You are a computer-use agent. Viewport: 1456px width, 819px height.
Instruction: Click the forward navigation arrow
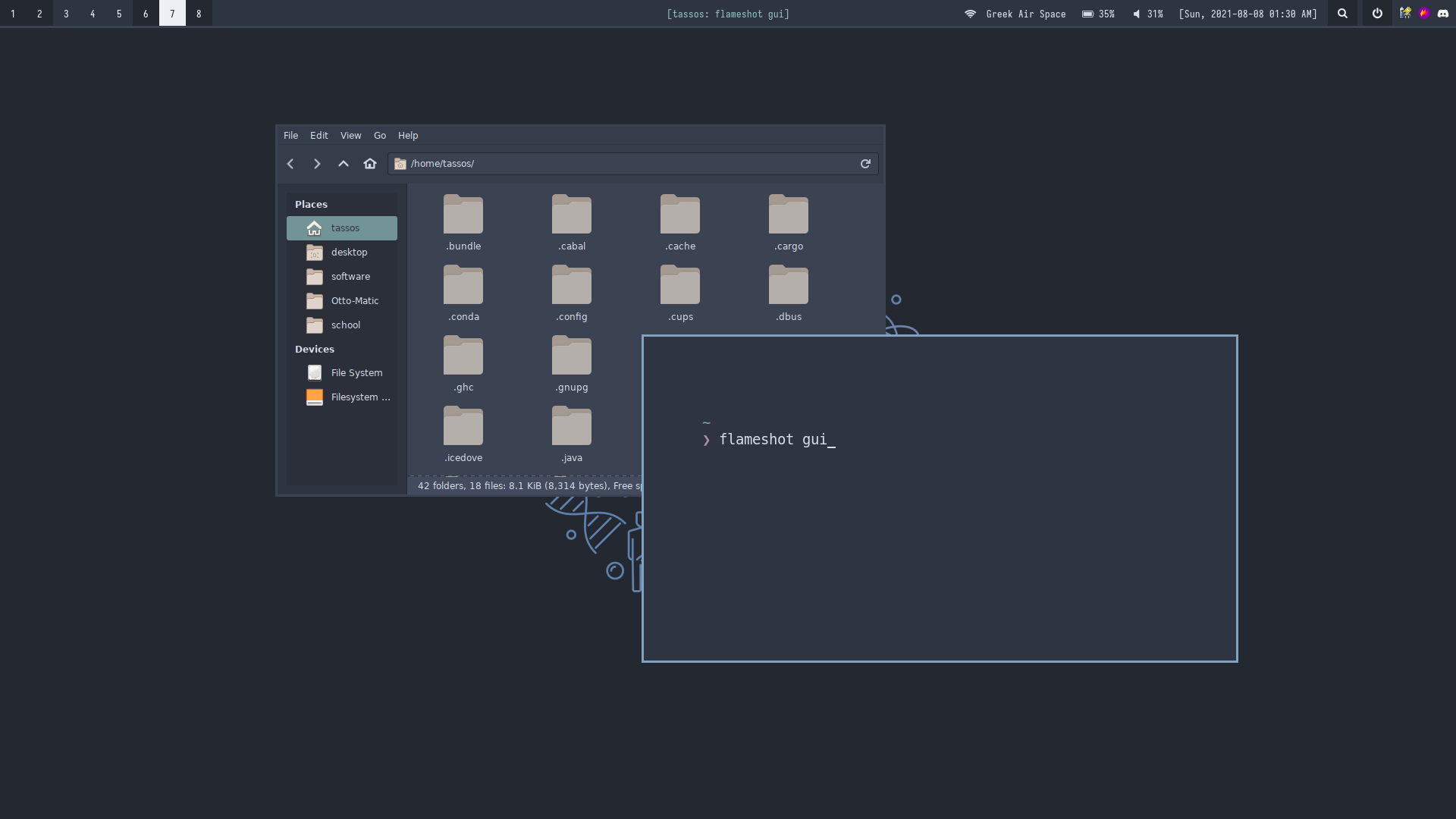[317, 164]
